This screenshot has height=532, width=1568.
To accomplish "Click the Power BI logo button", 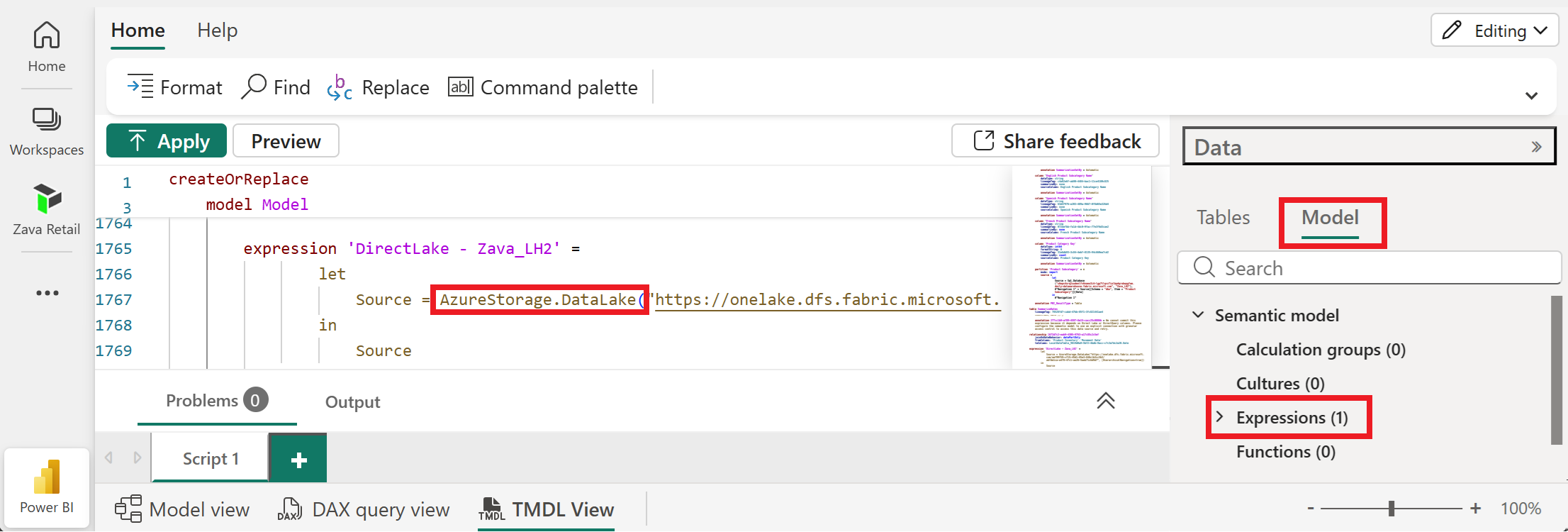I will pyautogui.click(x=47, y=488).
